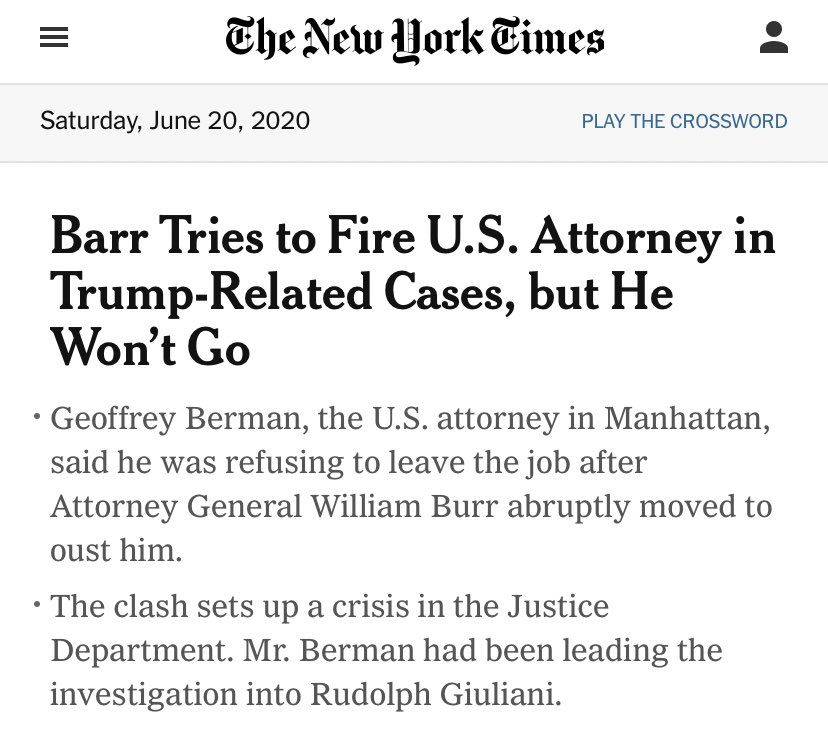Click the Play the Crossword link
The width and height of the screenshot is (828, 736).
pyautogui.click(x=684, y=121)
